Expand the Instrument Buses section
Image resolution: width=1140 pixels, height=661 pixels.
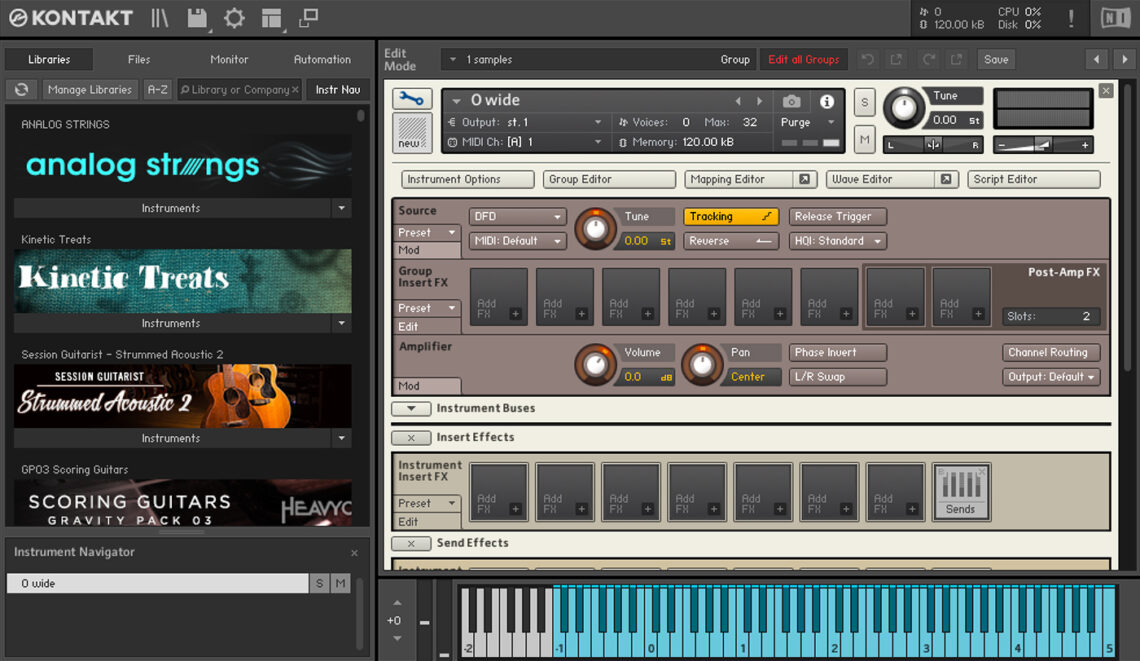tap(413, 408)
